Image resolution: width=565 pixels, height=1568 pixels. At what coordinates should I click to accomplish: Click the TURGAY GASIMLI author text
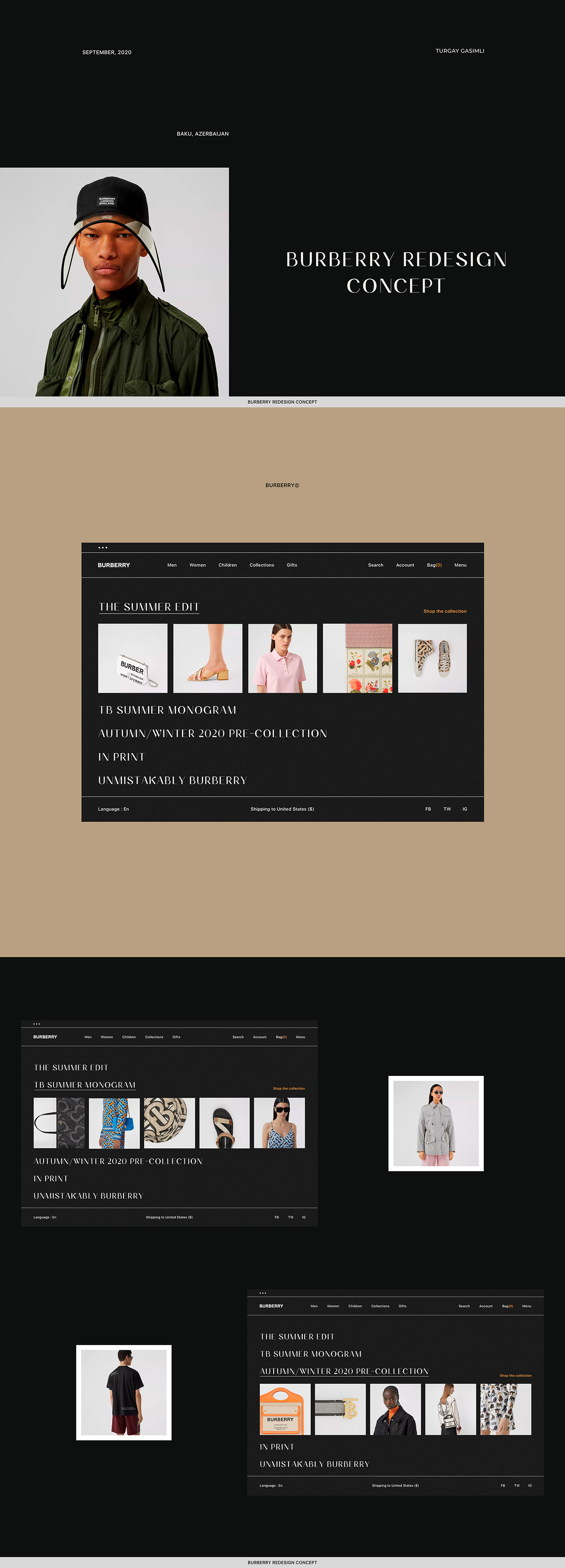pos(460,50)
